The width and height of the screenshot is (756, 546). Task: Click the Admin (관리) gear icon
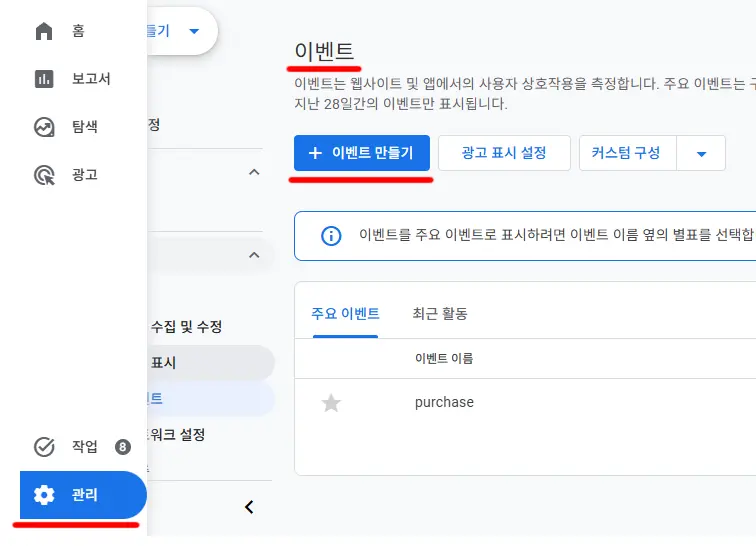click(44, 495)
